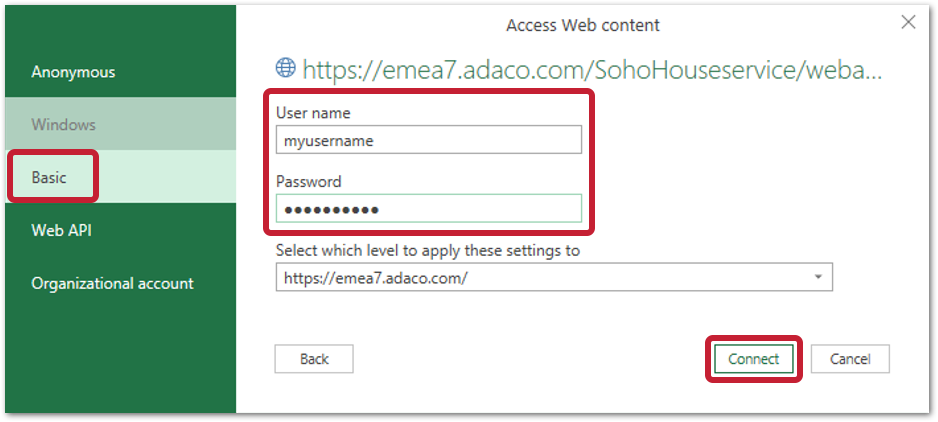
Task: Choose the Basic authentication tab
Action: coord(121,177)
